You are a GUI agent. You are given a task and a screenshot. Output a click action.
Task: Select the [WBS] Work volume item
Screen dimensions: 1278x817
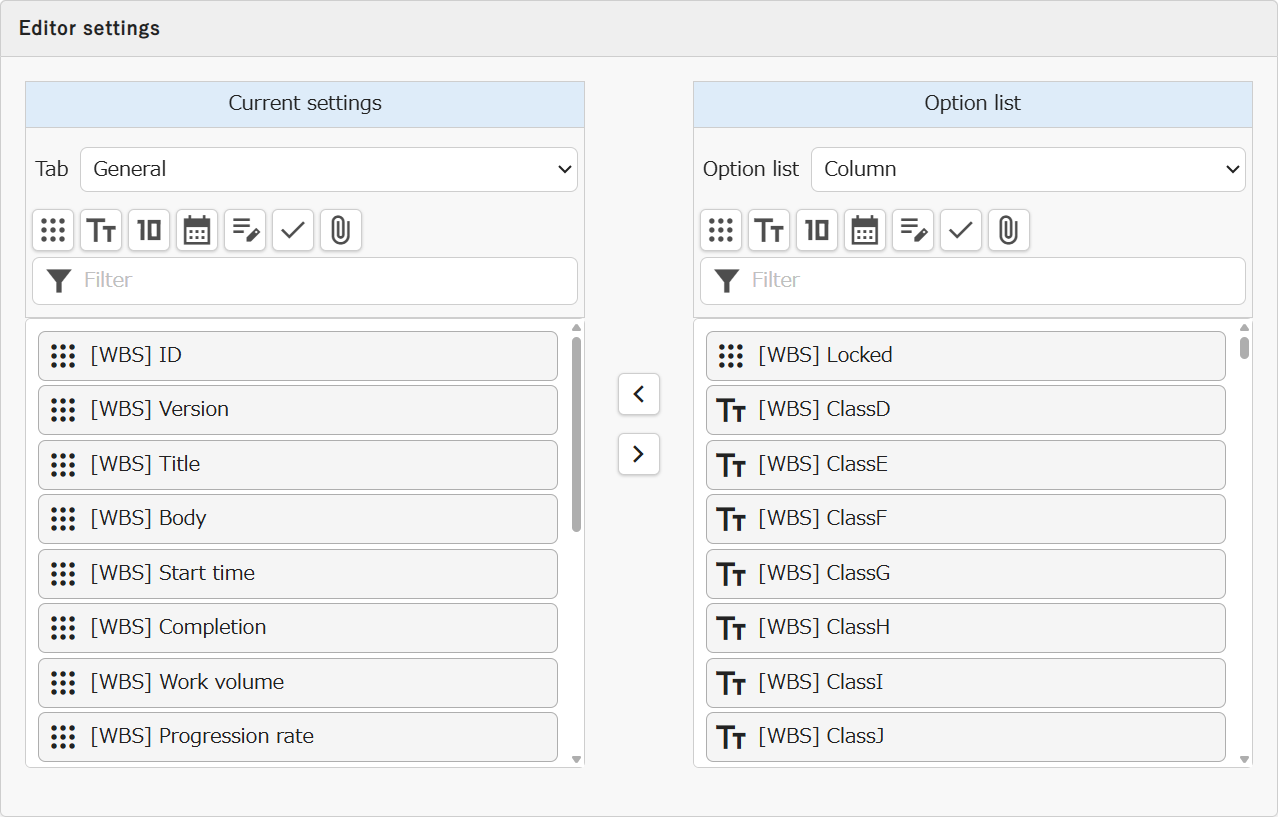click(298, 683)
